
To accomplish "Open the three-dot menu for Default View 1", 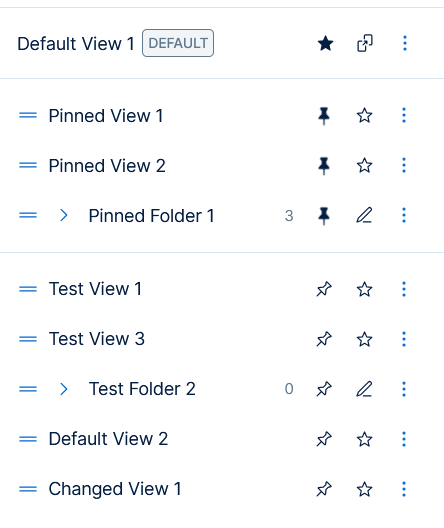I will (405, 43).
